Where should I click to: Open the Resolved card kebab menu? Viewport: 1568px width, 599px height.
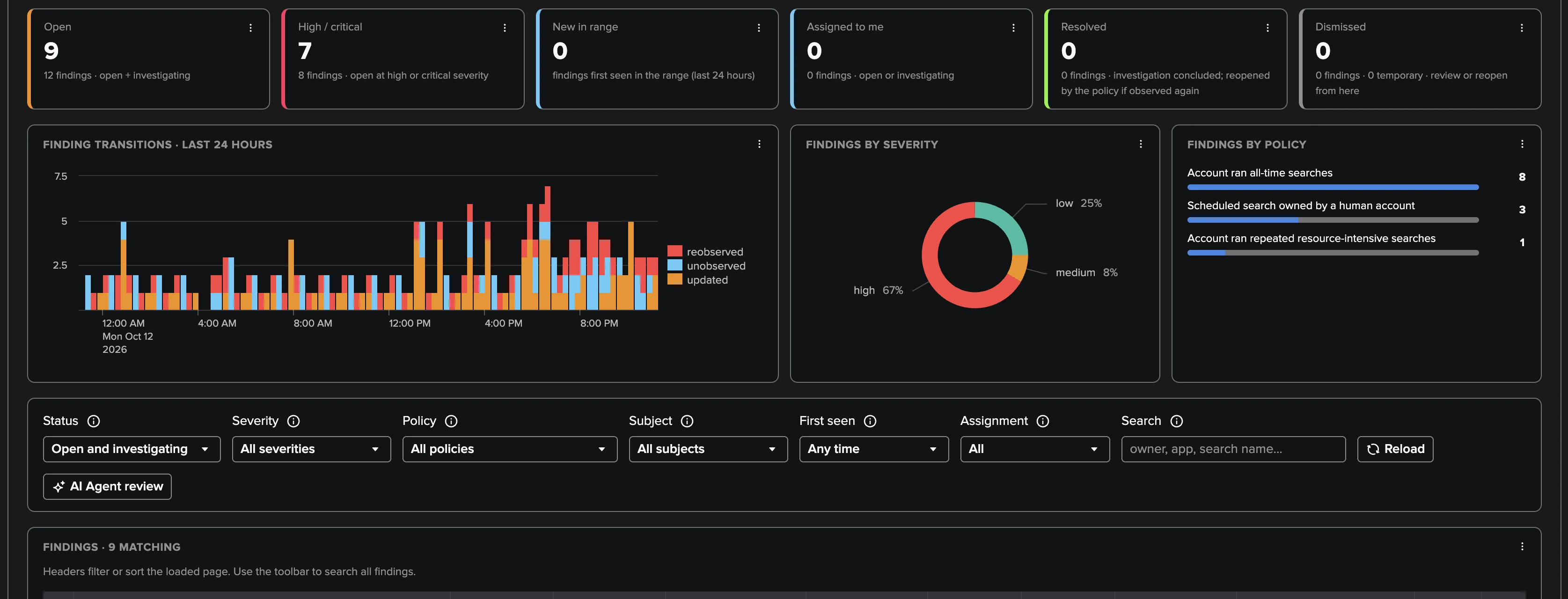coord(1268,28)
